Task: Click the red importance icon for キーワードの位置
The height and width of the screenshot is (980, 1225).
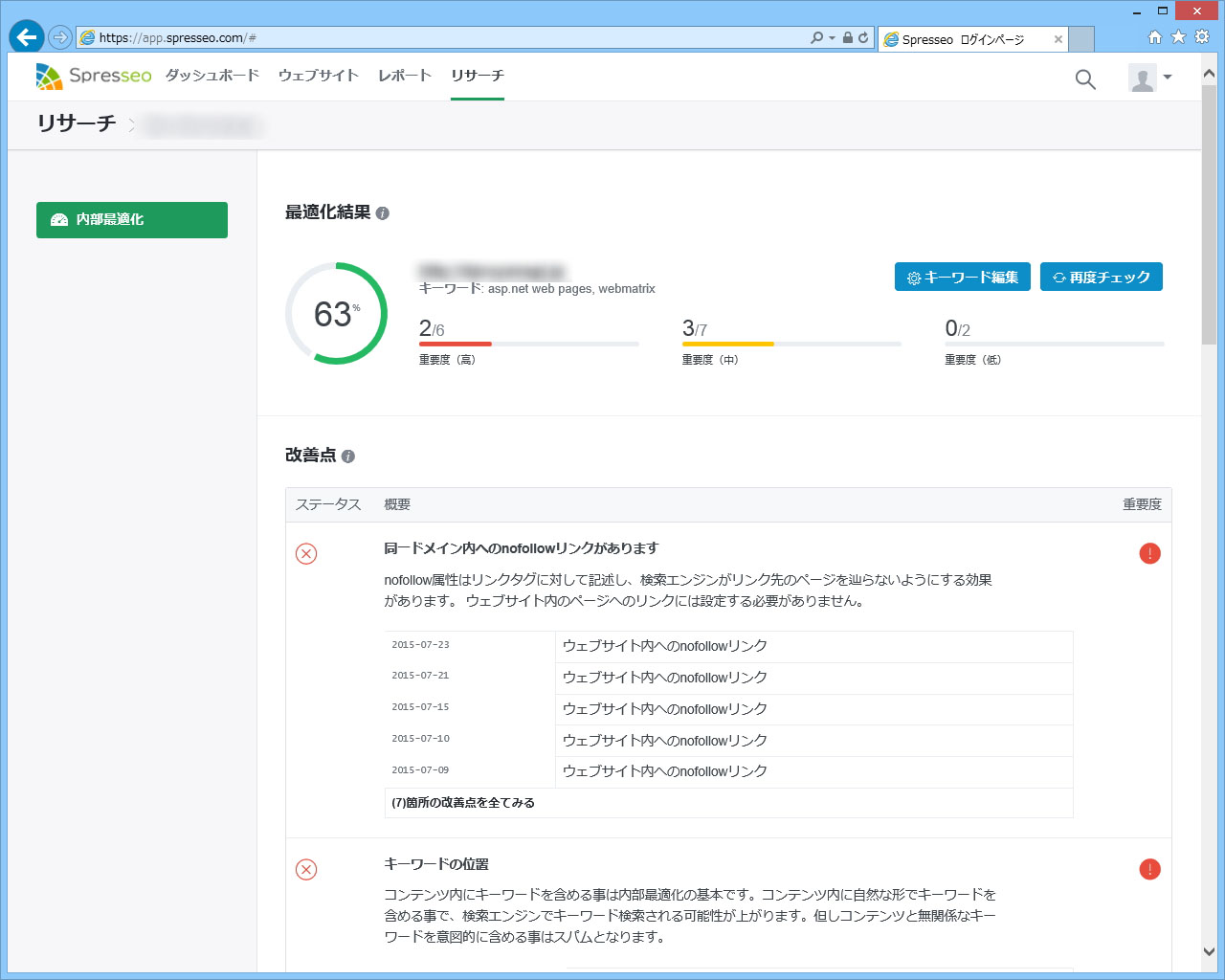Action: pos(1149,869)
